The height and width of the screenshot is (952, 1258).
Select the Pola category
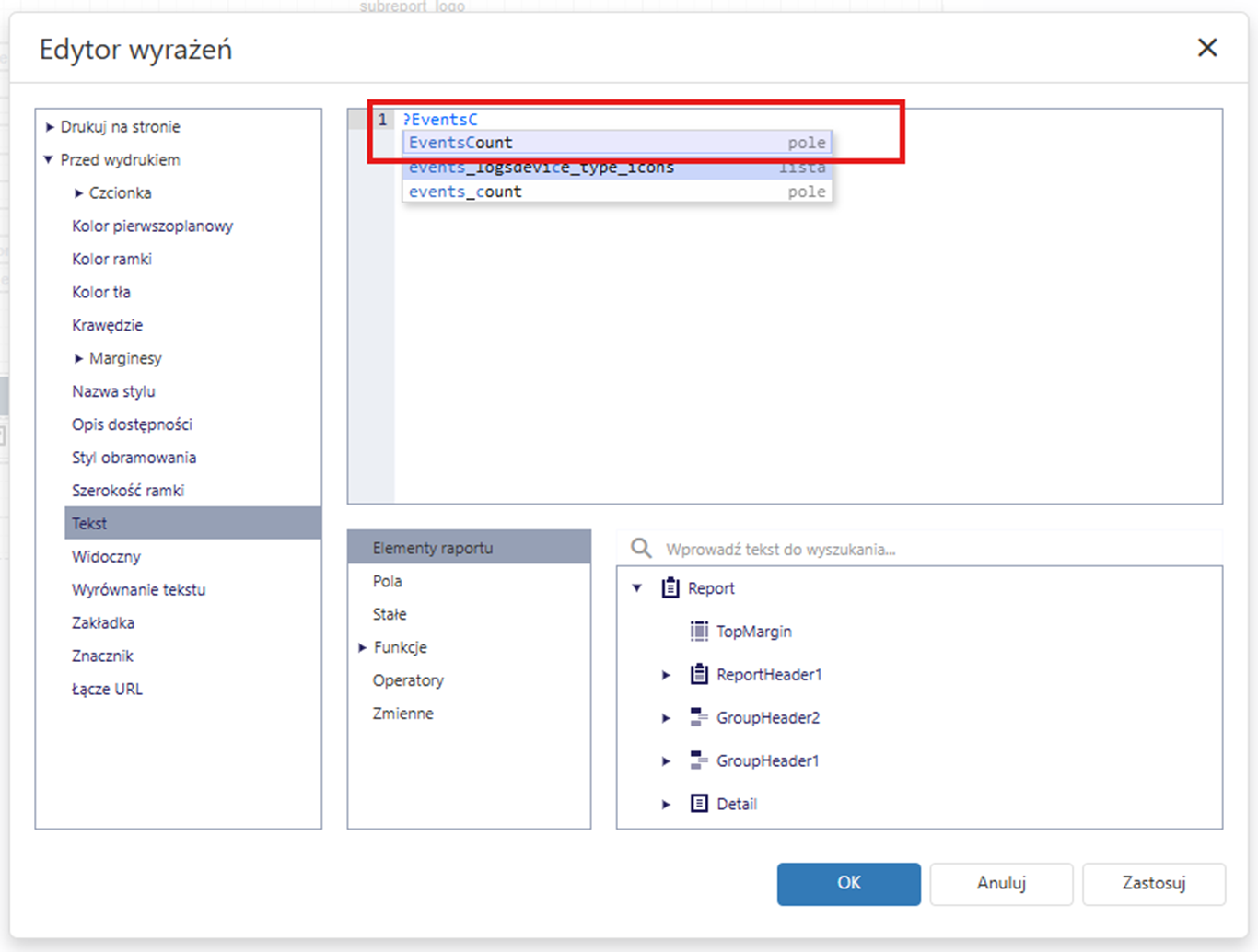[x=388, y=581]
